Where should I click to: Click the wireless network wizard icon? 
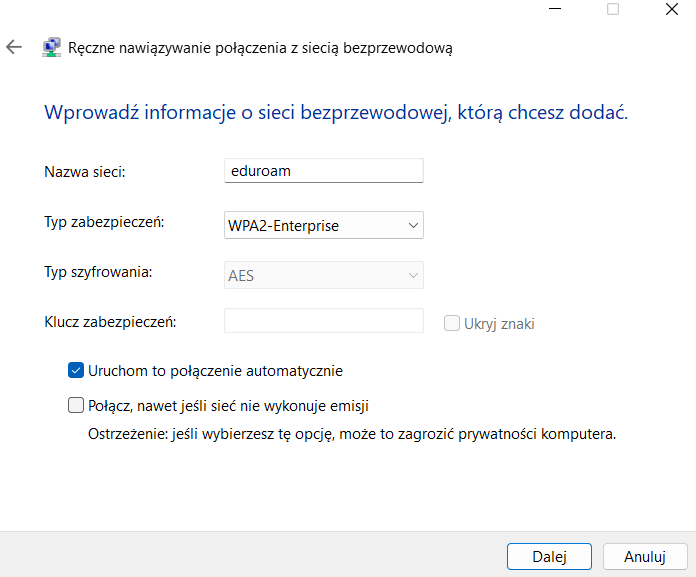click(x=51, y=47)
